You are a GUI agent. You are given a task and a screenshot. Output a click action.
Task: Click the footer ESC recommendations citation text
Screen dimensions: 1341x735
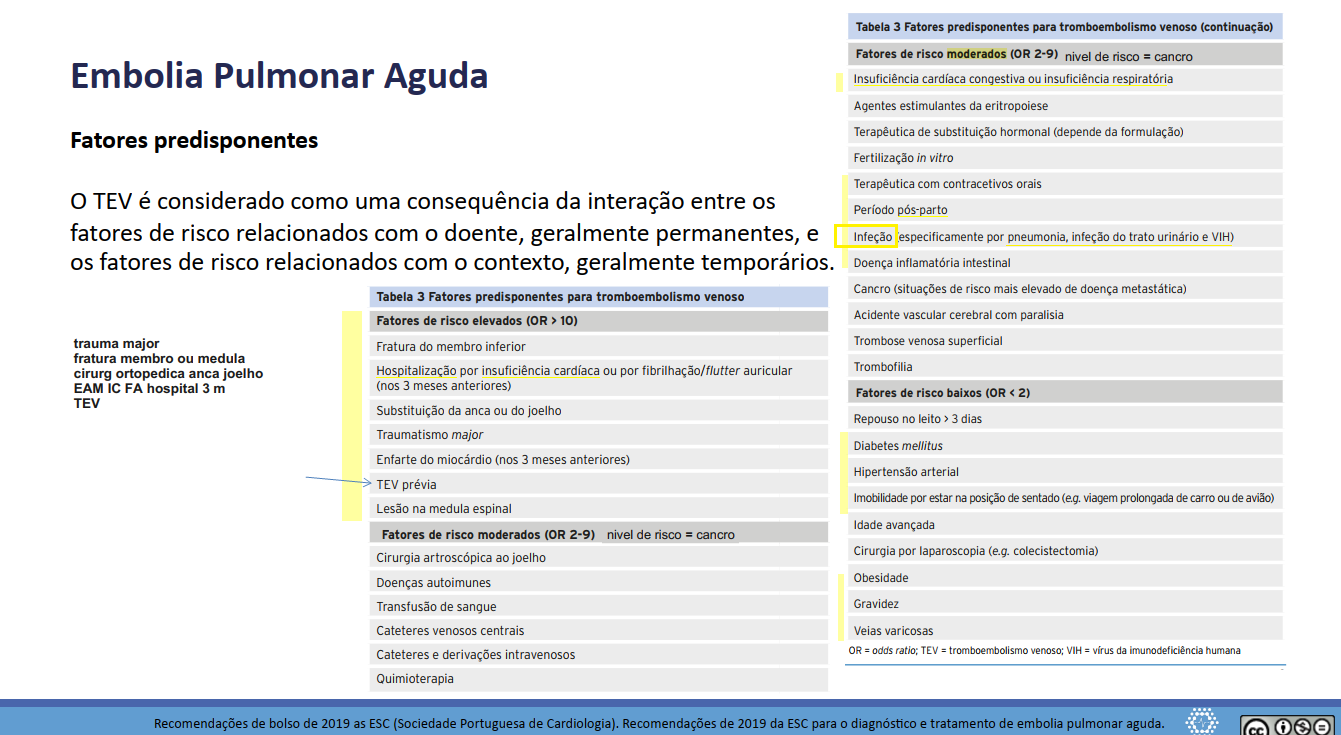coord(658,723)
